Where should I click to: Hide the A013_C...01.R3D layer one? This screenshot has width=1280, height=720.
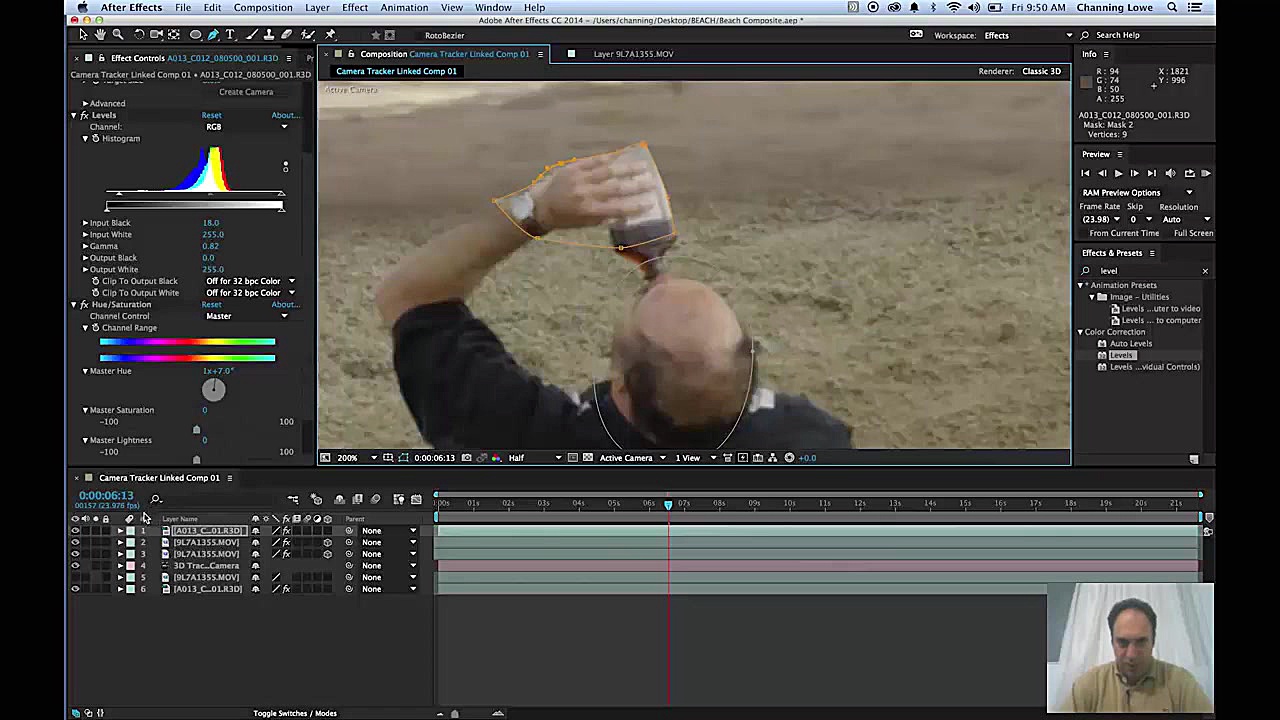coord(75,530)
